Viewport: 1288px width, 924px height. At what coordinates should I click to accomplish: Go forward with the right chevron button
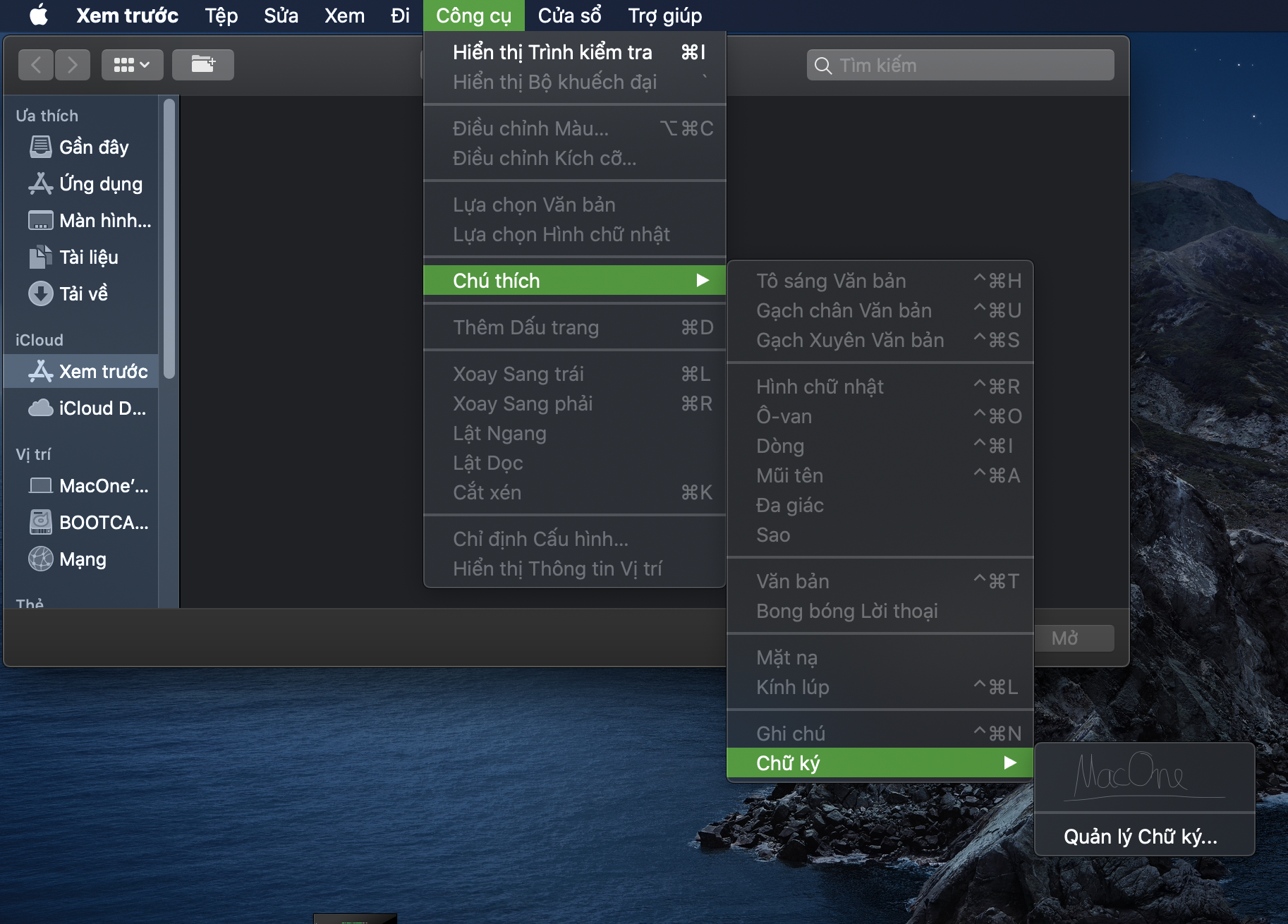point(73,65)
